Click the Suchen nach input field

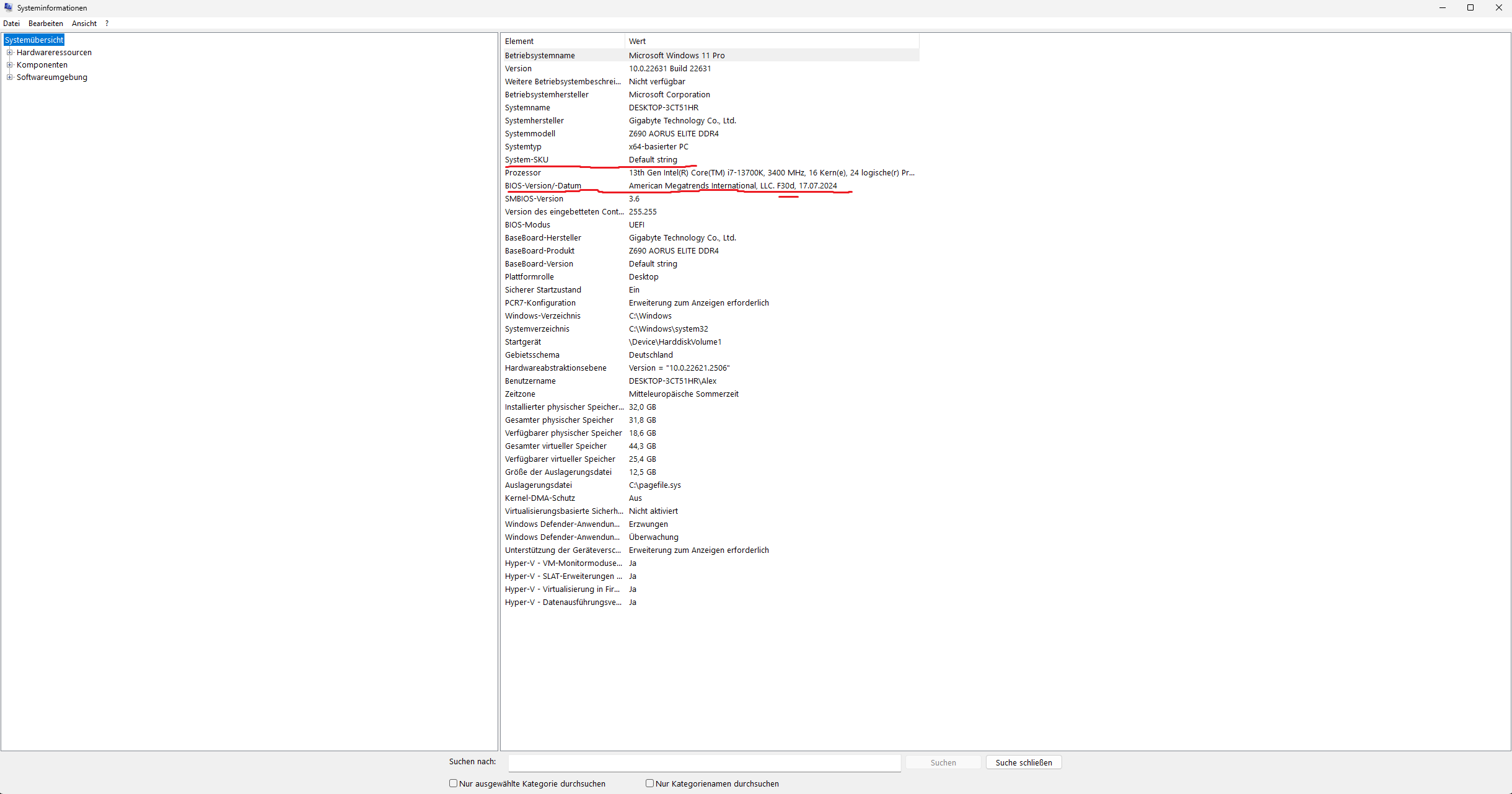click(x=704, y=762)
